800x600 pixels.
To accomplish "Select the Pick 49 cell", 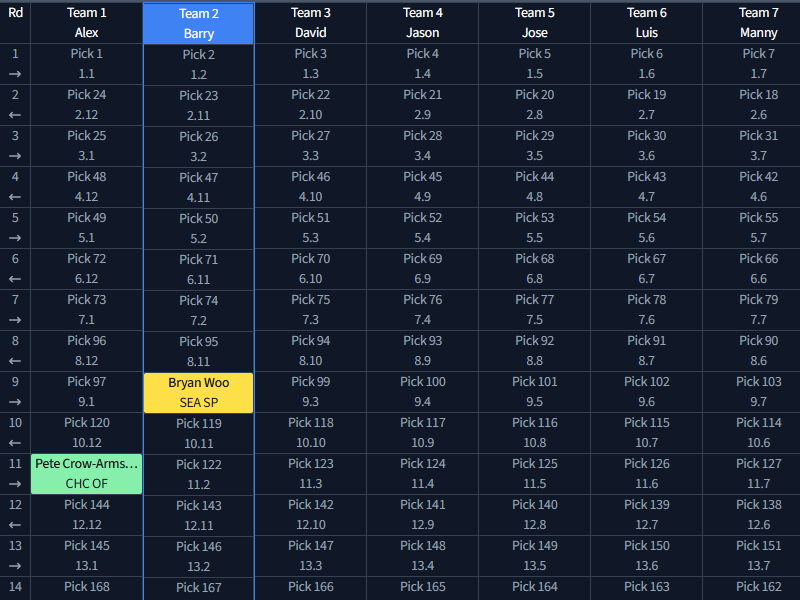I will (87, 228).
